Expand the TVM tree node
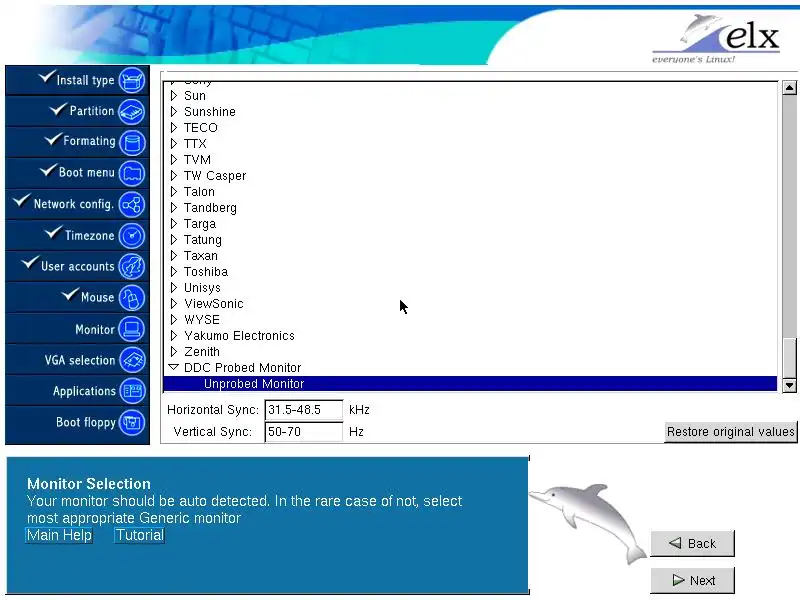The image size is (800, 600). [x=174, y=159]
